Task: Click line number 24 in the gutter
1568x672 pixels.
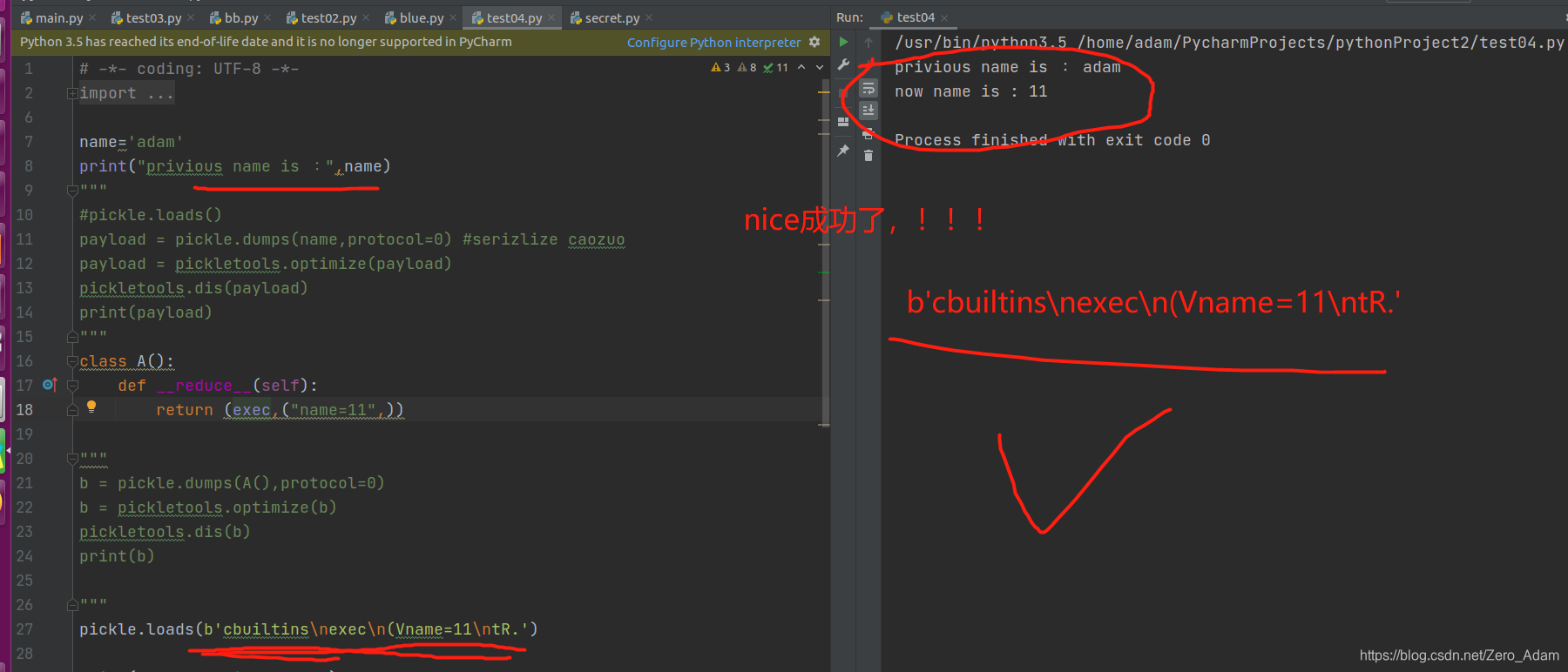Action: pyautogui.click(x=24, y=556)
